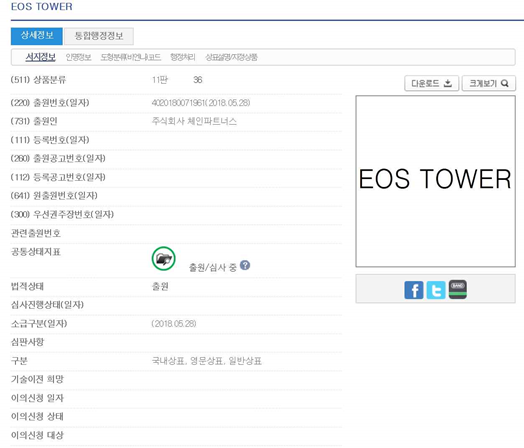Select the 서지정보 sub-tab
This screenshot has width=524, height=448.
coord(40,57)
